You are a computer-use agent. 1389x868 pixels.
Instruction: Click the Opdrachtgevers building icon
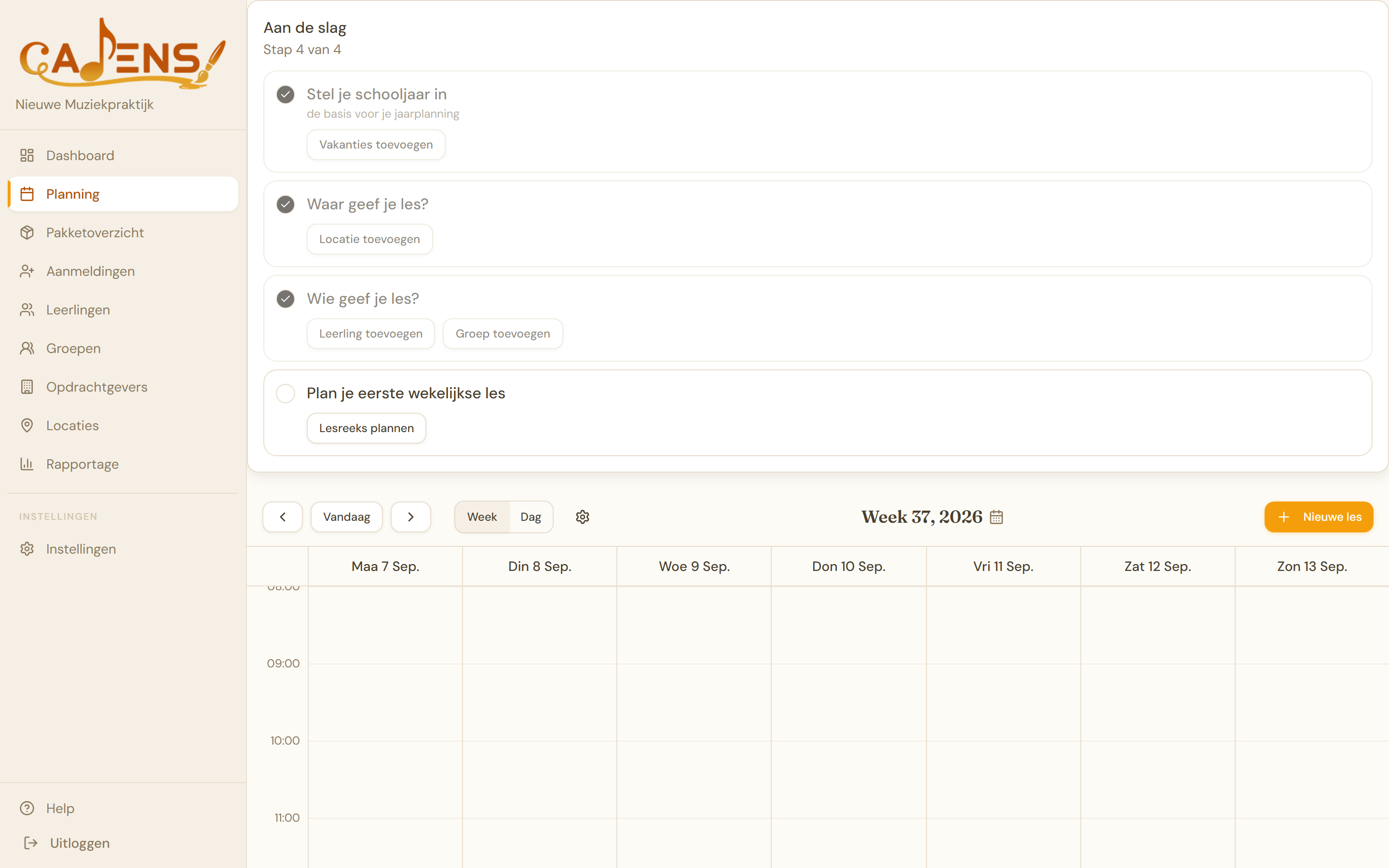(27, 387)
